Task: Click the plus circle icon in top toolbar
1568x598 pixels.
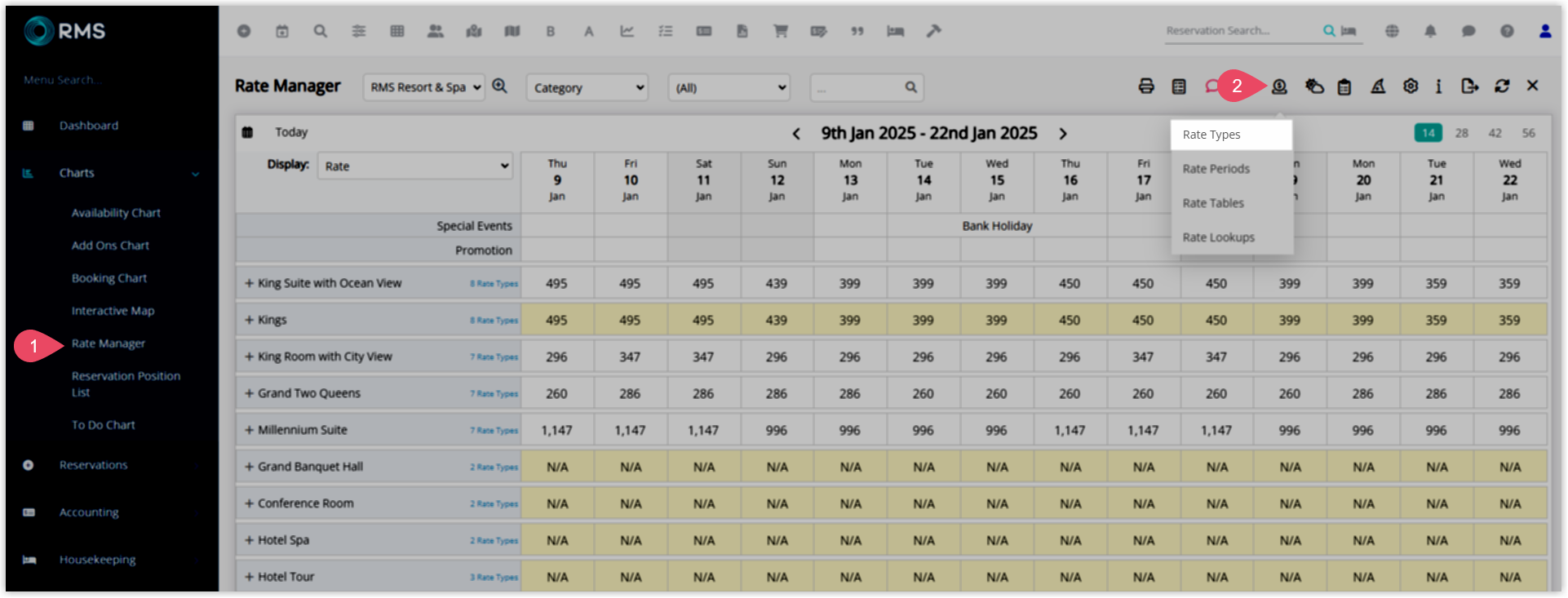Action: coord(243,31)
